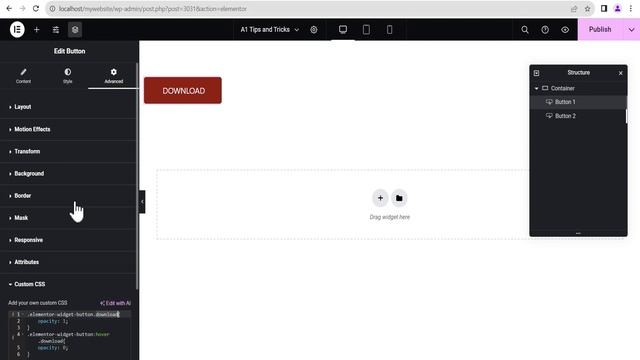This screenshot has width=640, height=360.
Task: Click the Edit with AI link
Action: (116, 303)
